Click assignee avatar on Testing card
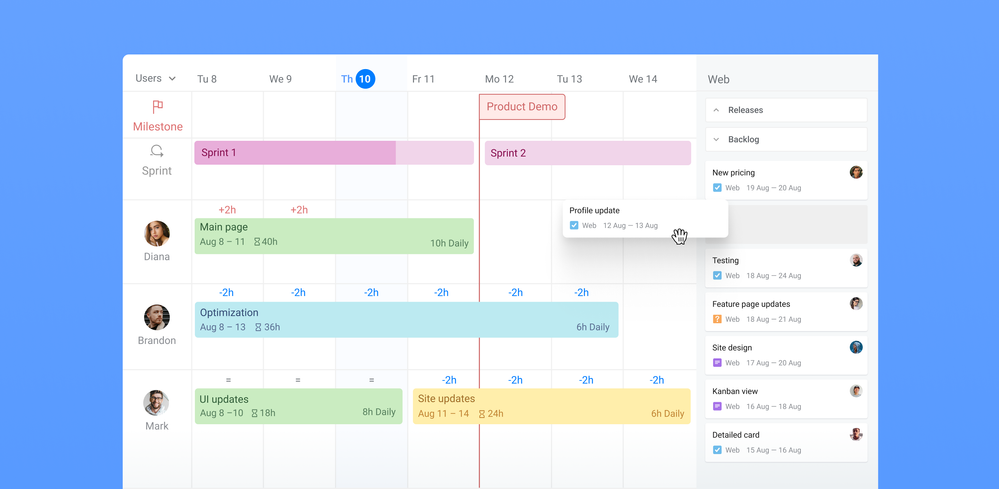The image size is (999, 489). pos(856,260)
